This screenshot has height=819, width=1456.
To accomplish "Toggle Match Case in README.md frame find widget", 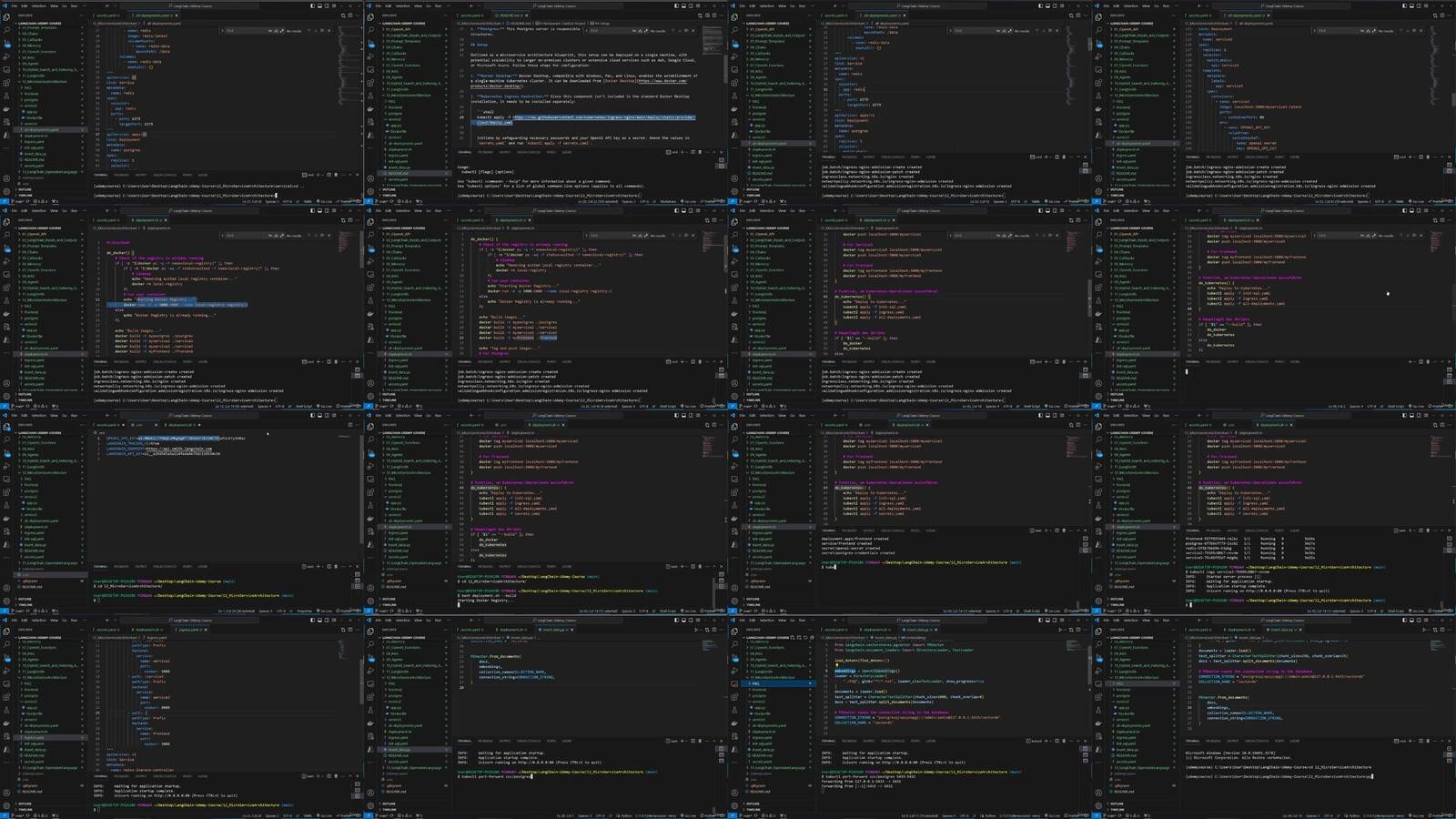I will tap(633, 31).
